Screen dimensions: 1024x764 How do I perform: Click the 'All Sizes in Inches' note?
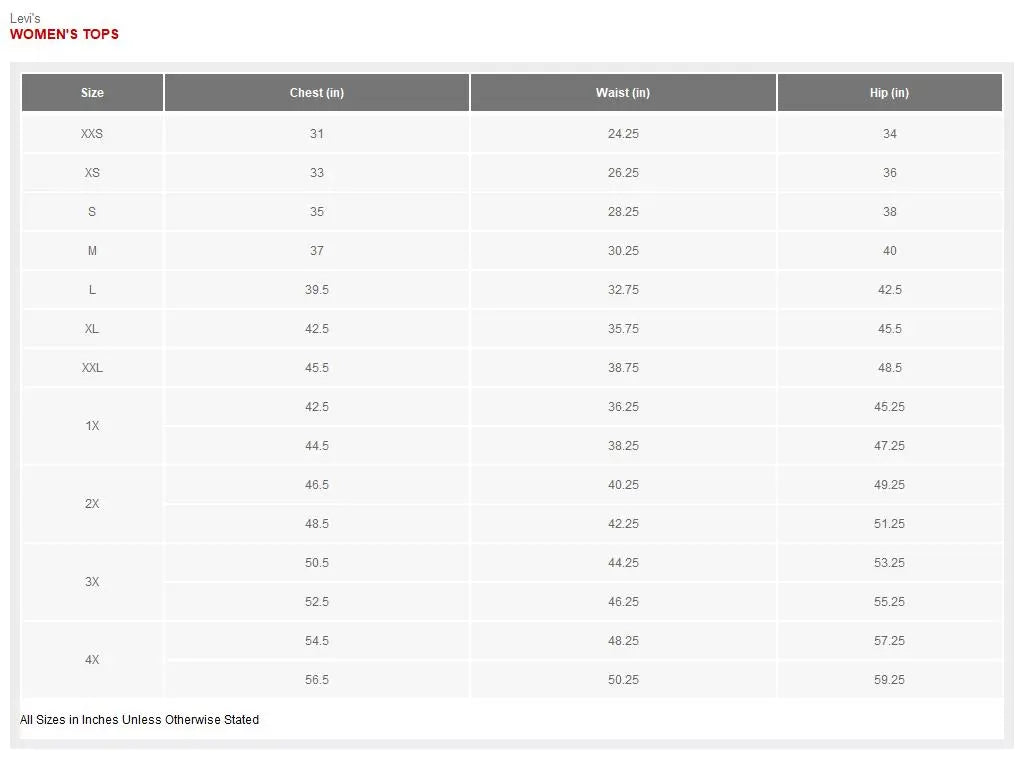coord(139,720)
